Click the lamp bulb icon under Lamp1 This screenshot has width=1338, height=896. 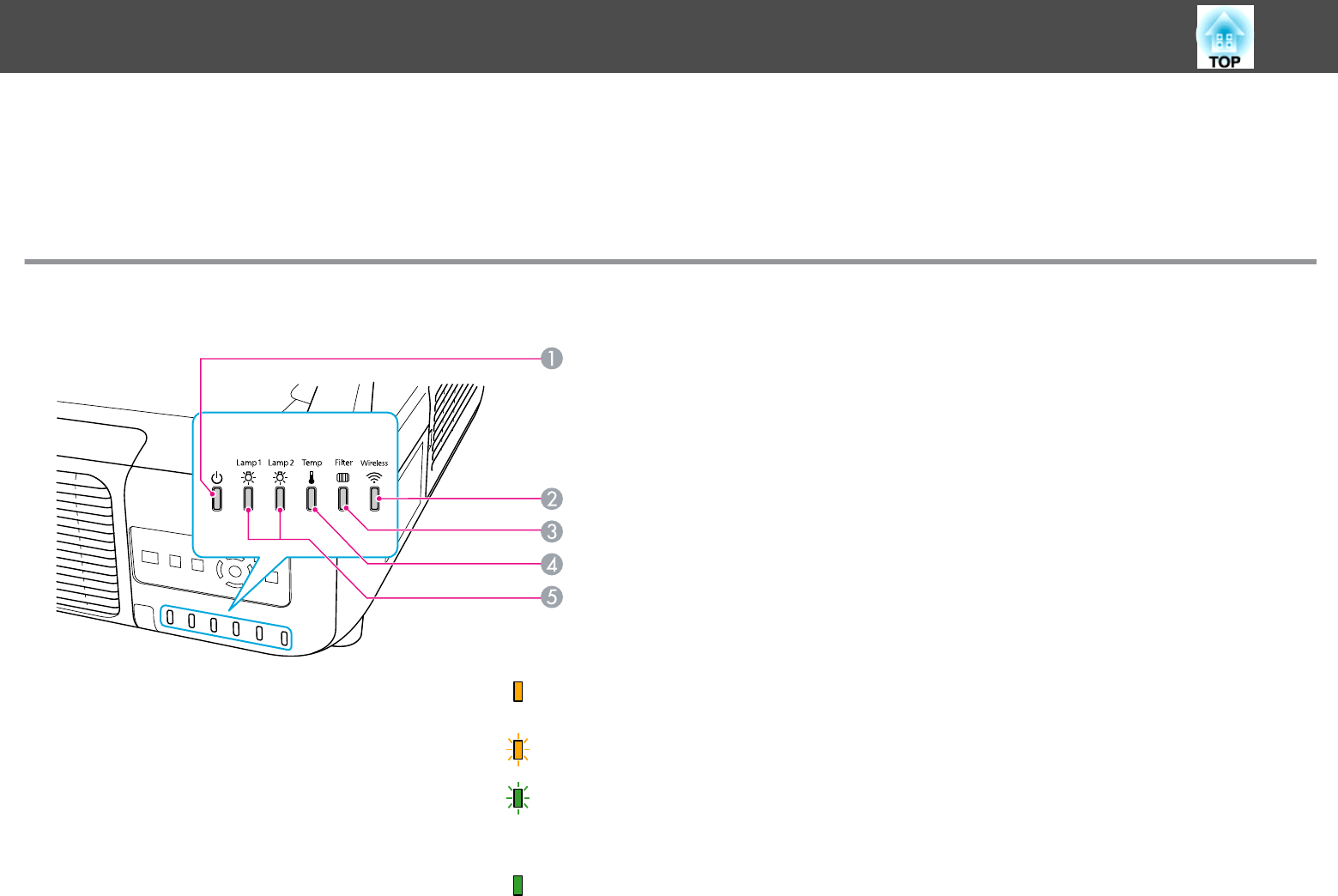pyautogui.click(x=248, y=478)
